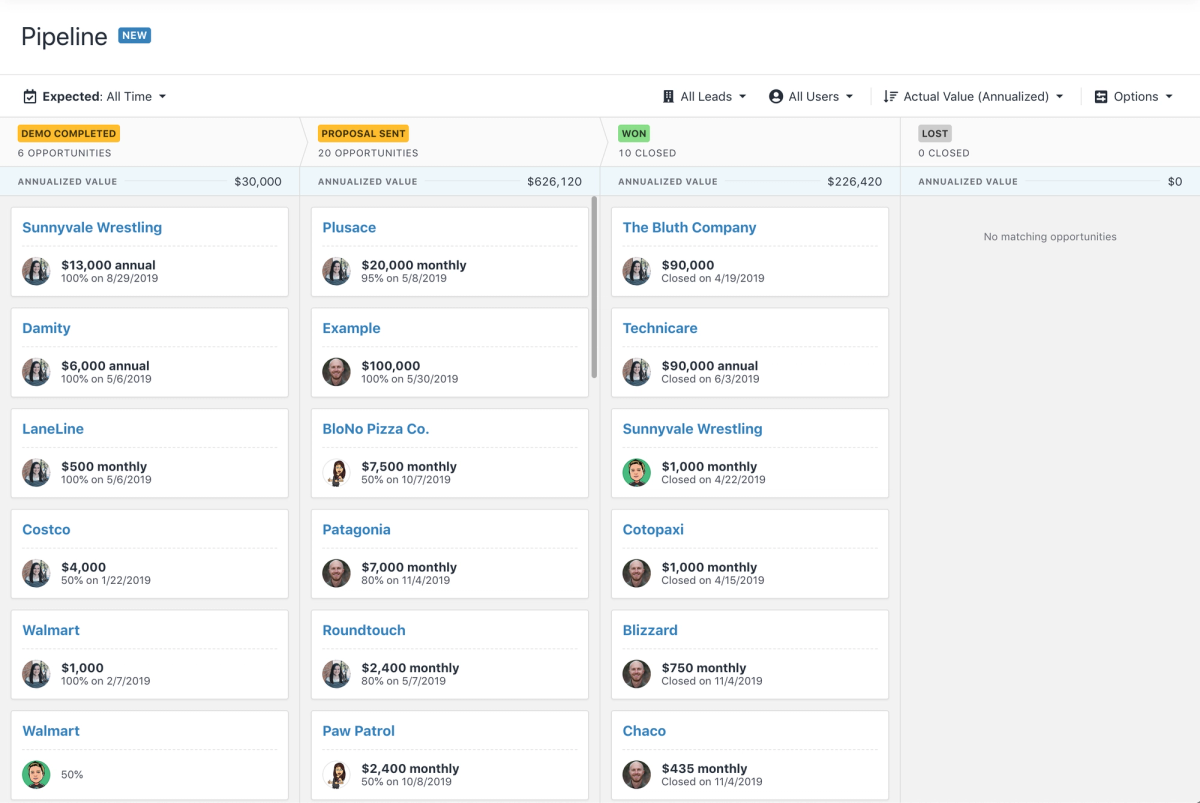Open the Damity lead
Screen dimensions: 1200x803
click(x=46, y=328)
